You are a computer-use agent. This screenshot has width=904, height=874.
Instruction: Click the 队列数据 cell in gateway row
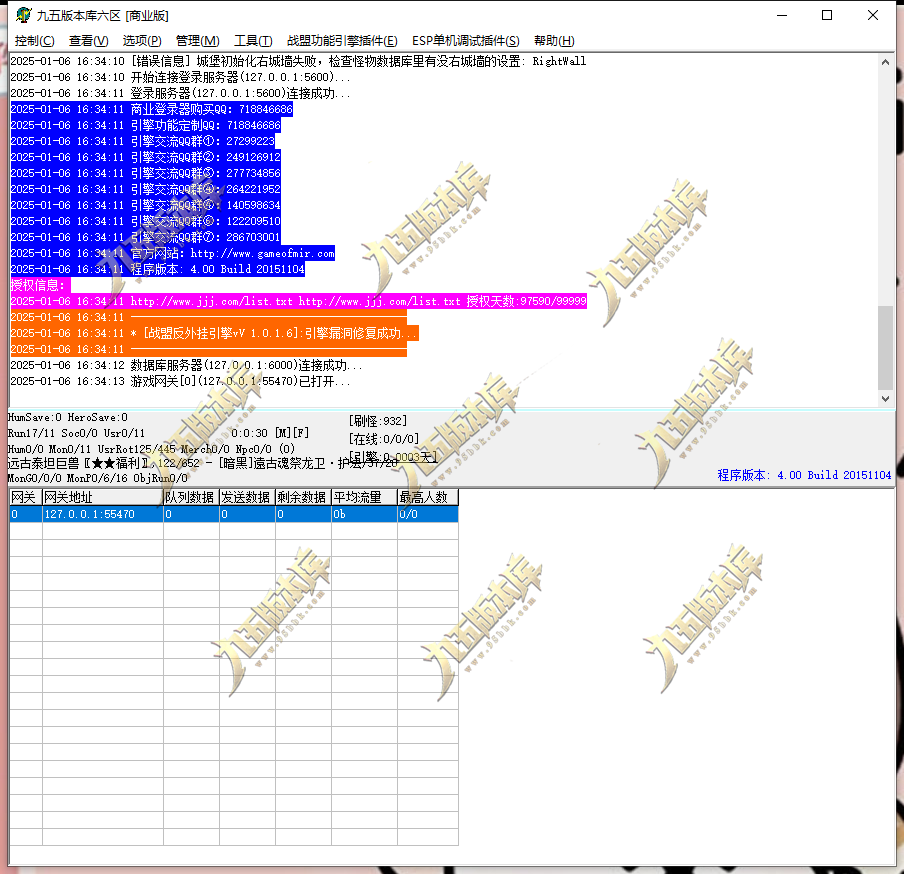pos(191,514)
